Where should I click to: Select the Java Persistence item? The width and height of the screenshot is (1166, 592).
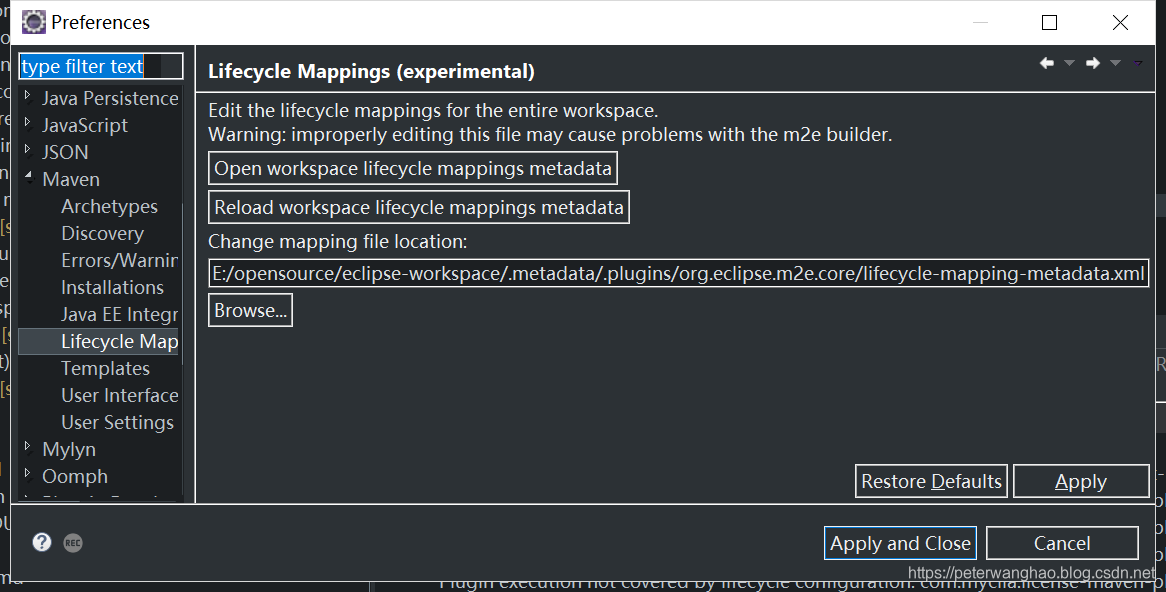pos(110,98)
